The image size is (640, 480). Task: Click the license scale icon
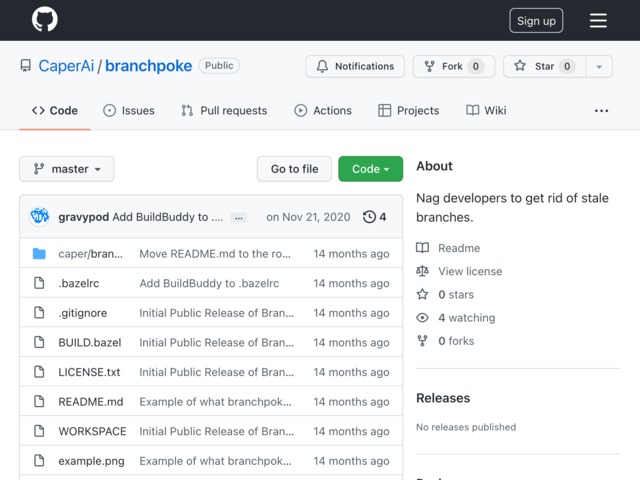(422, 271)
